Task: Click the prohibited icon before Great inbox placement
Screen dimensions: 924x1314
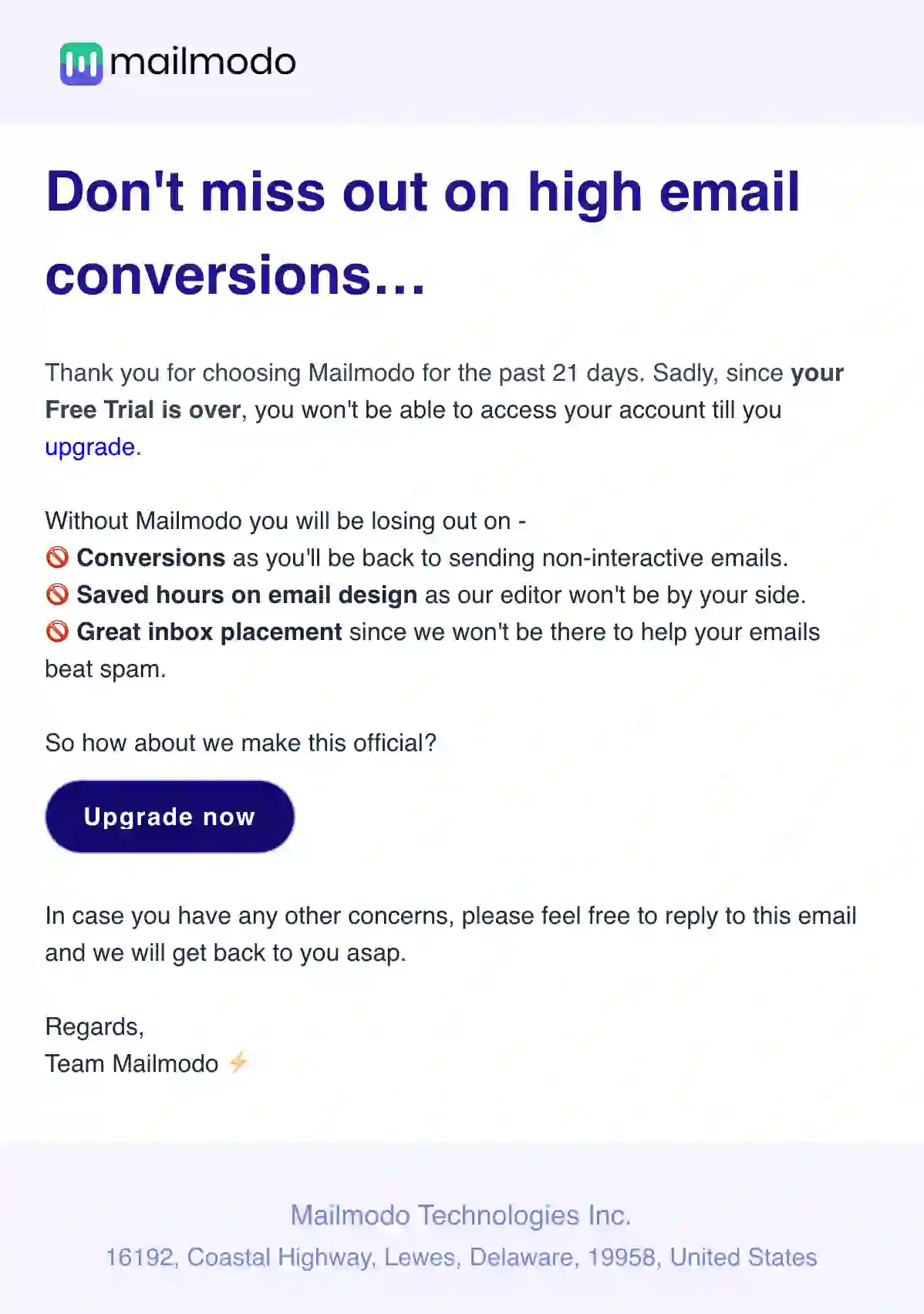Action: point(57,632)
